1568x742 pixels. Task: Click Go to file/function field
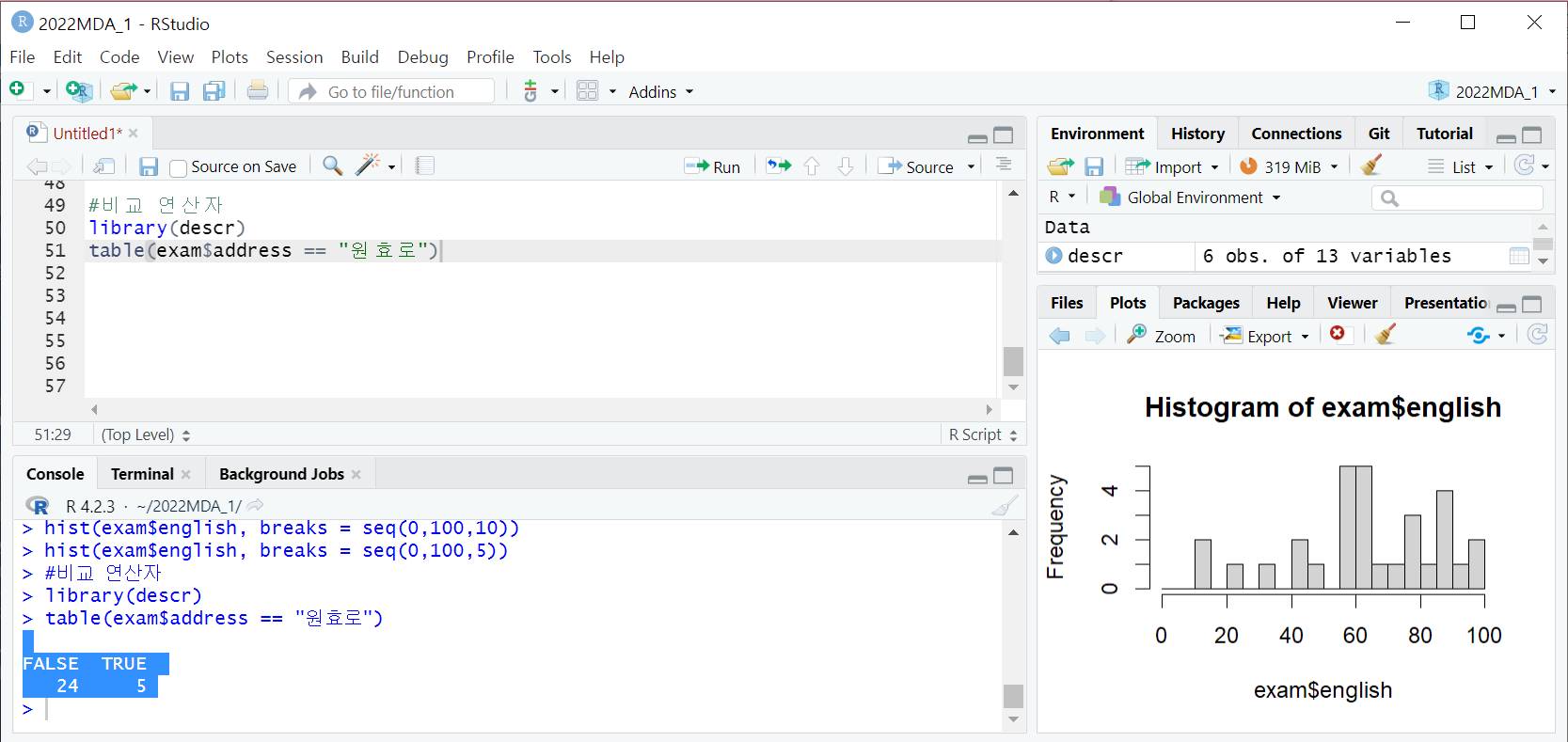point(391,91)
